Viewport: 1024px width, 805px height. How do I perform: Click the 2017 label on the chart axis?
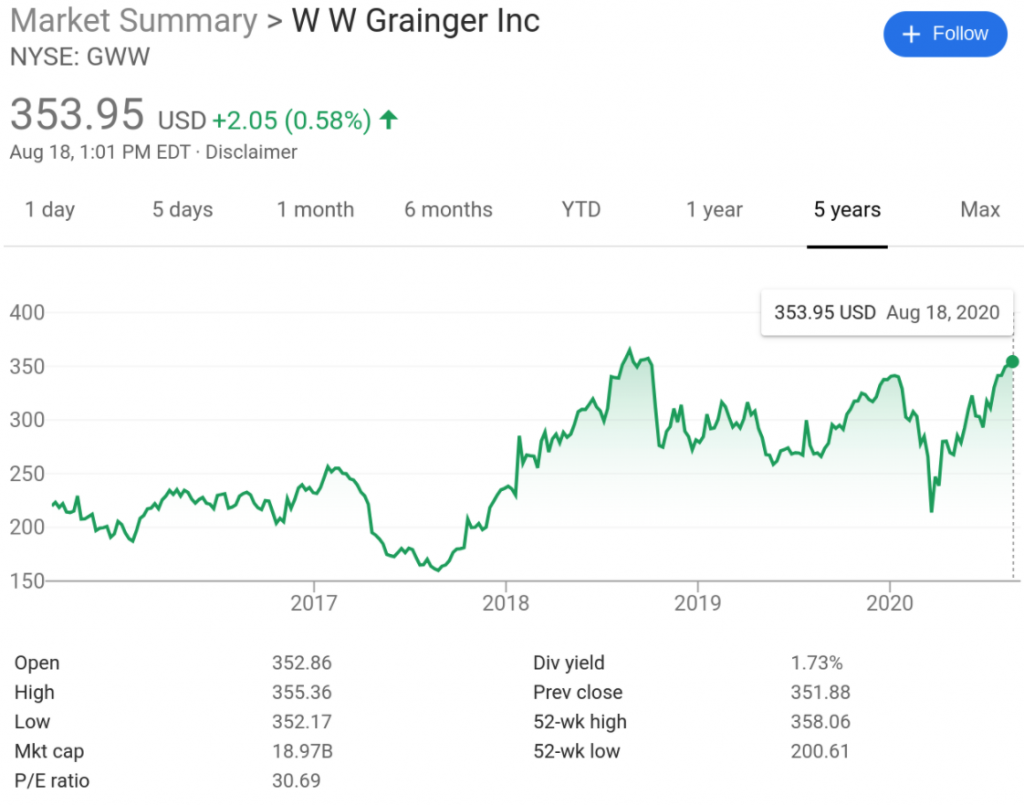314,602
